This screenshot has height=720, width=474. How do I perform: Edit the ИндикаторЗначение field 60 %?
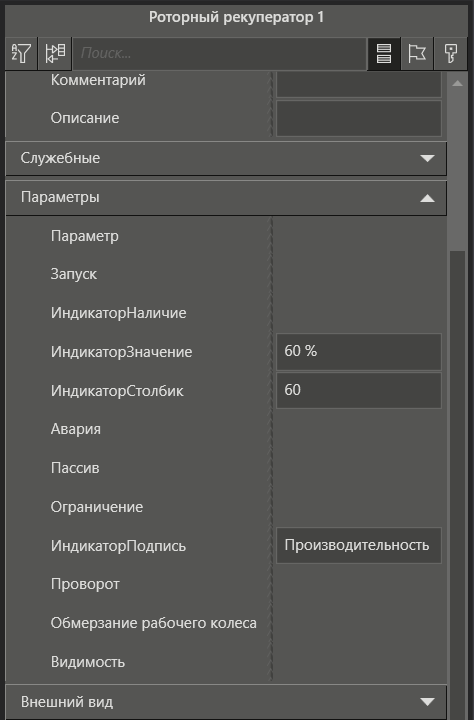click(x=359, y=352)
